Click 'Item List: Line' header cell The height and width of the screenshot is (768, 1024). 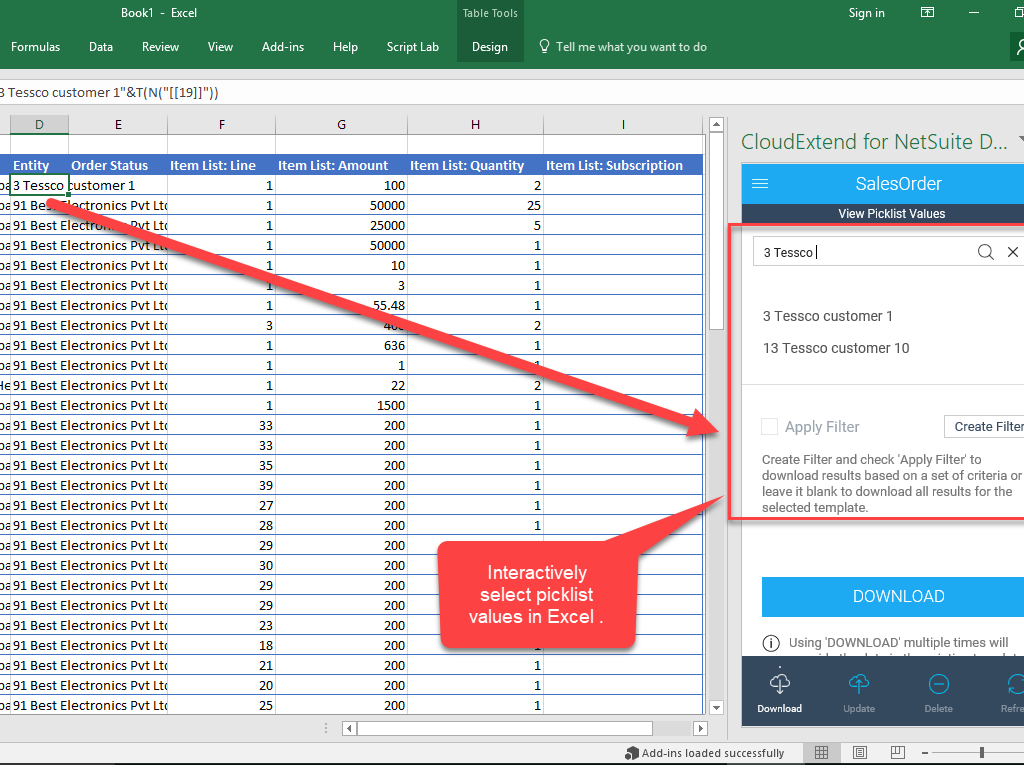[x=221, y=165]
